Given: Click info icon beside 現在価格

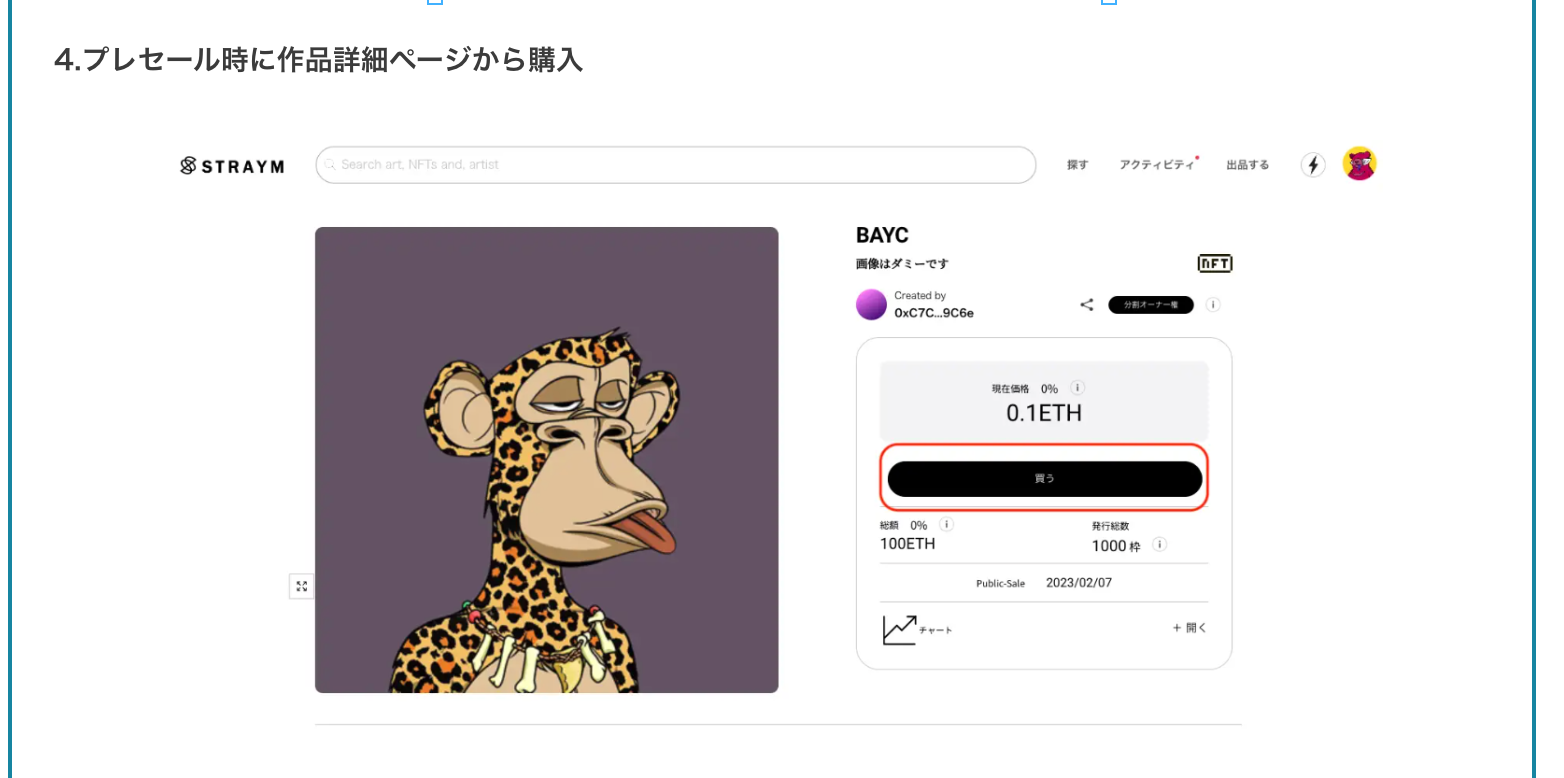Looking at the screenshot, I should [x=1077, y=388].
